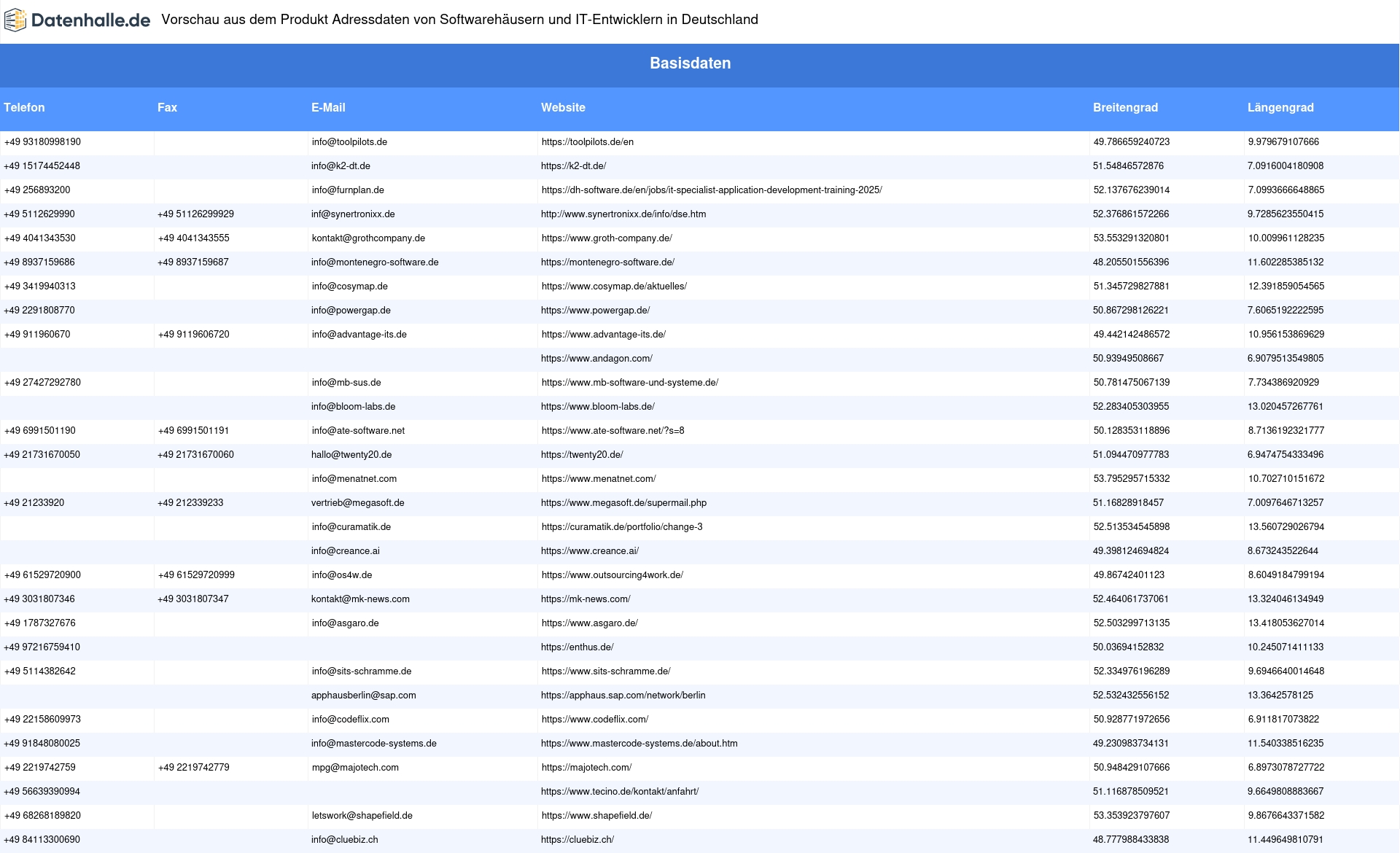1400x853 pixels.
Task: Select the email hallo@twenty20.de
Action: tap(351, 455)
